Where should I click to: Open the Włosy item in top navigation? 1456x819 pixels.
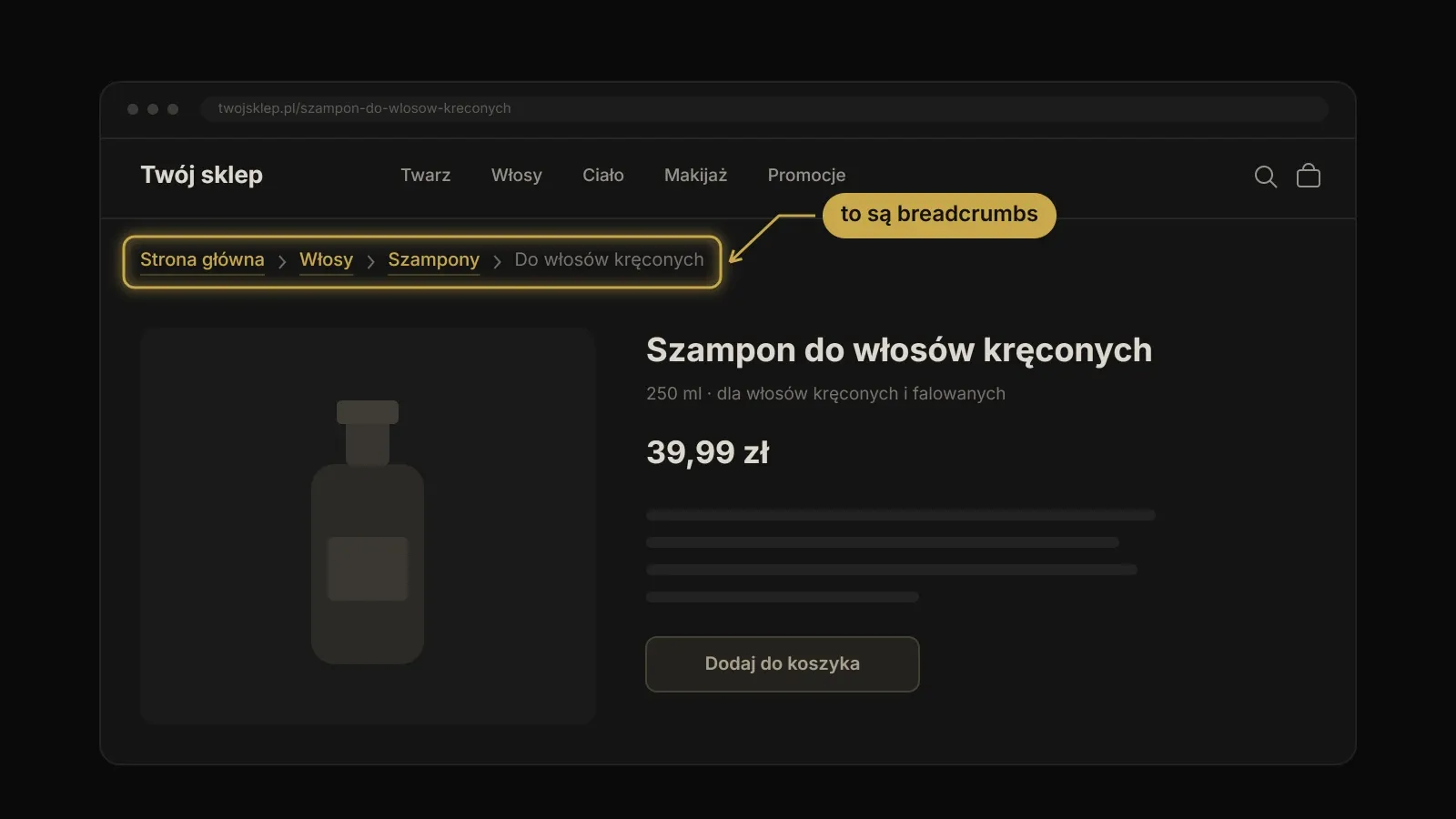coord(516,175)
